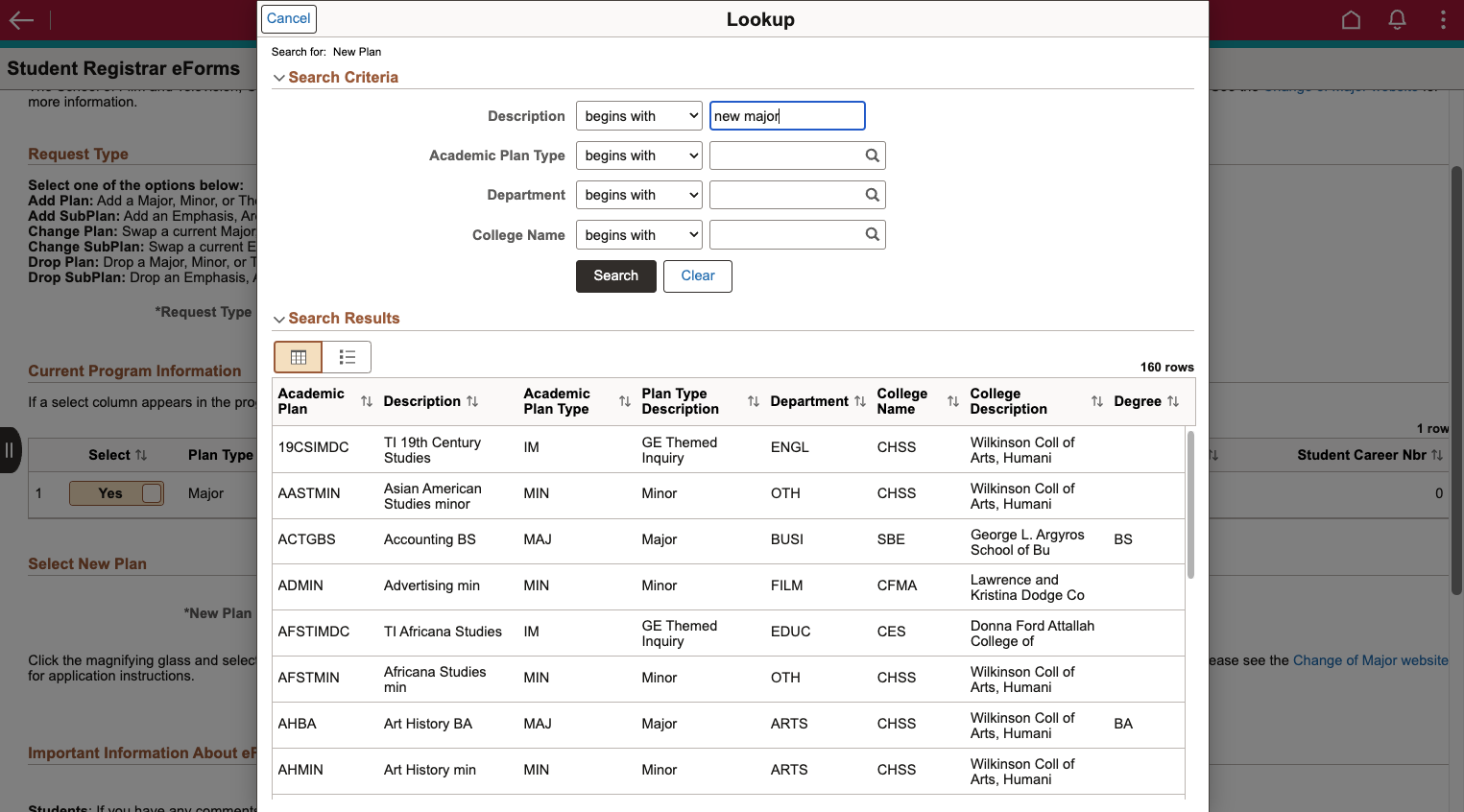Collapse the Search Results section

point(279,319)
